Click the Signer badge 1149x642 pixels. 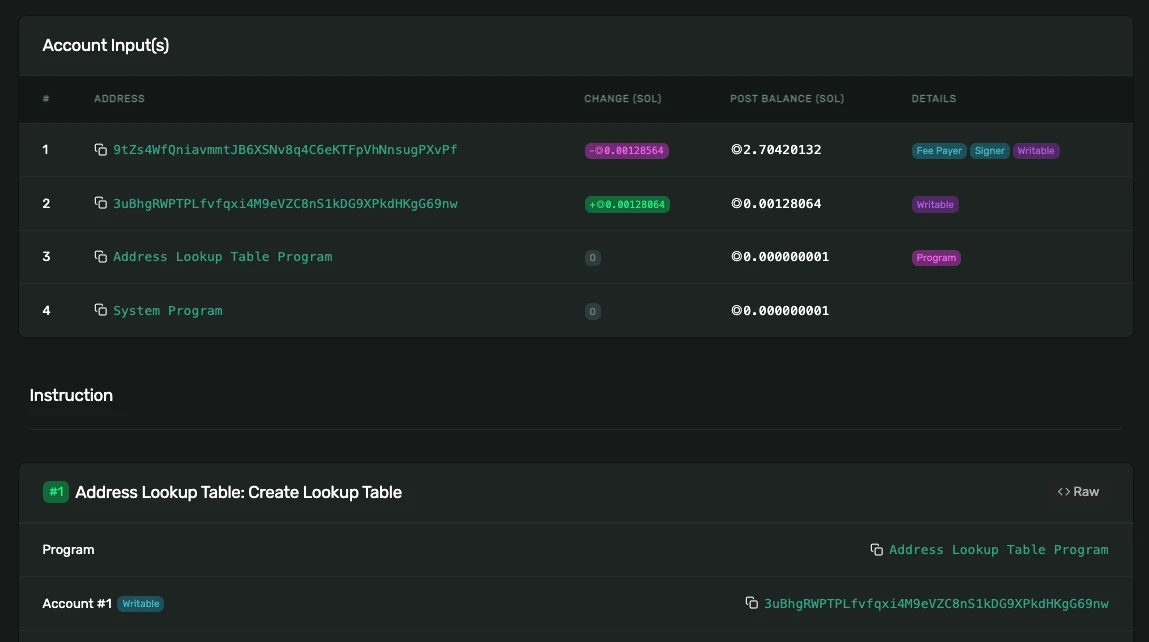[x=989, y=151]
